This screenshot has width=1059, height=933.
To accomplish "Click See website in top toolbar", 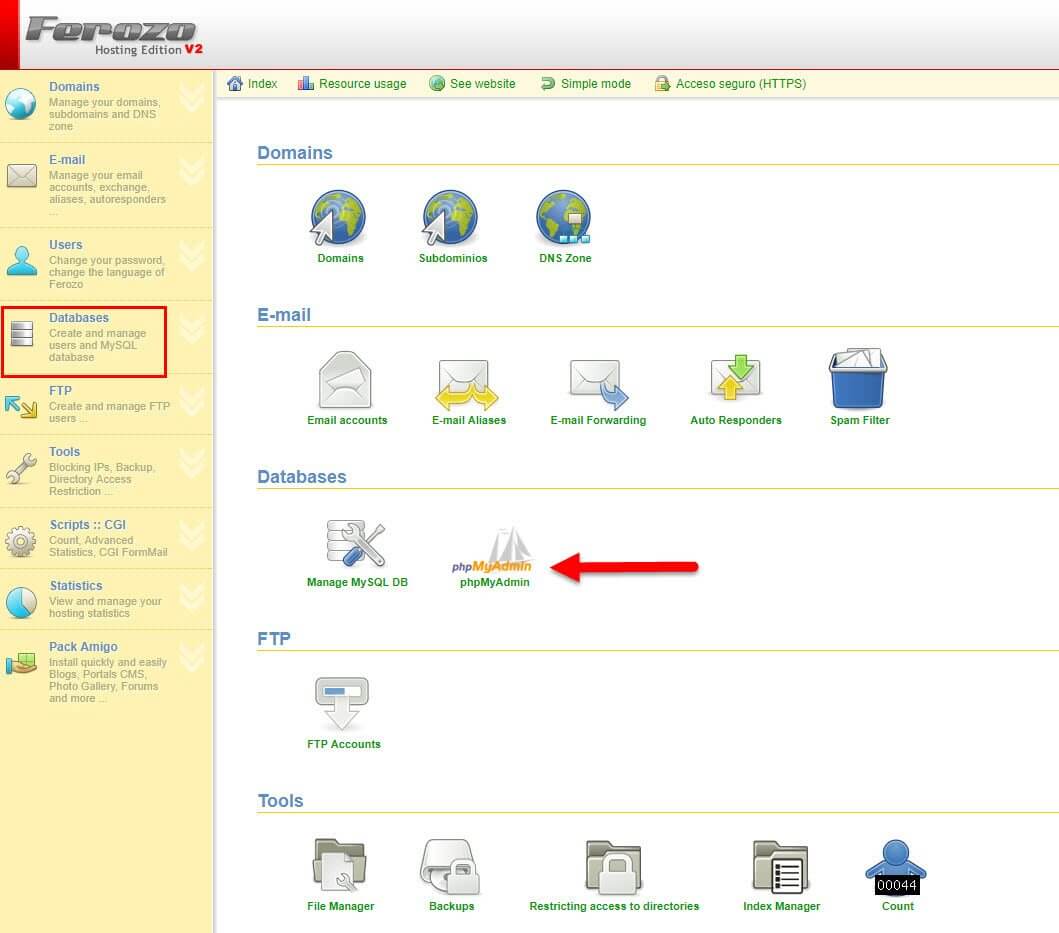I will pos(472,84).
